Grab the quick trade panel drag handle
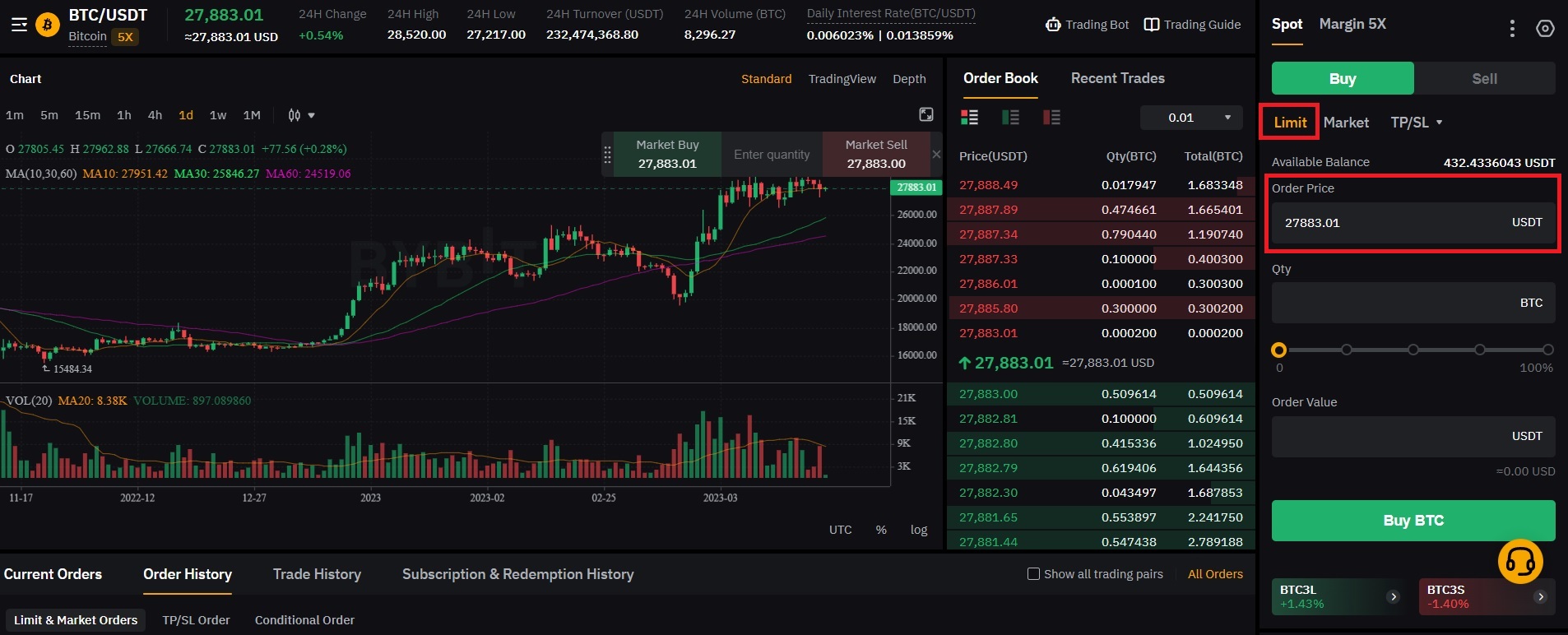 608,154
